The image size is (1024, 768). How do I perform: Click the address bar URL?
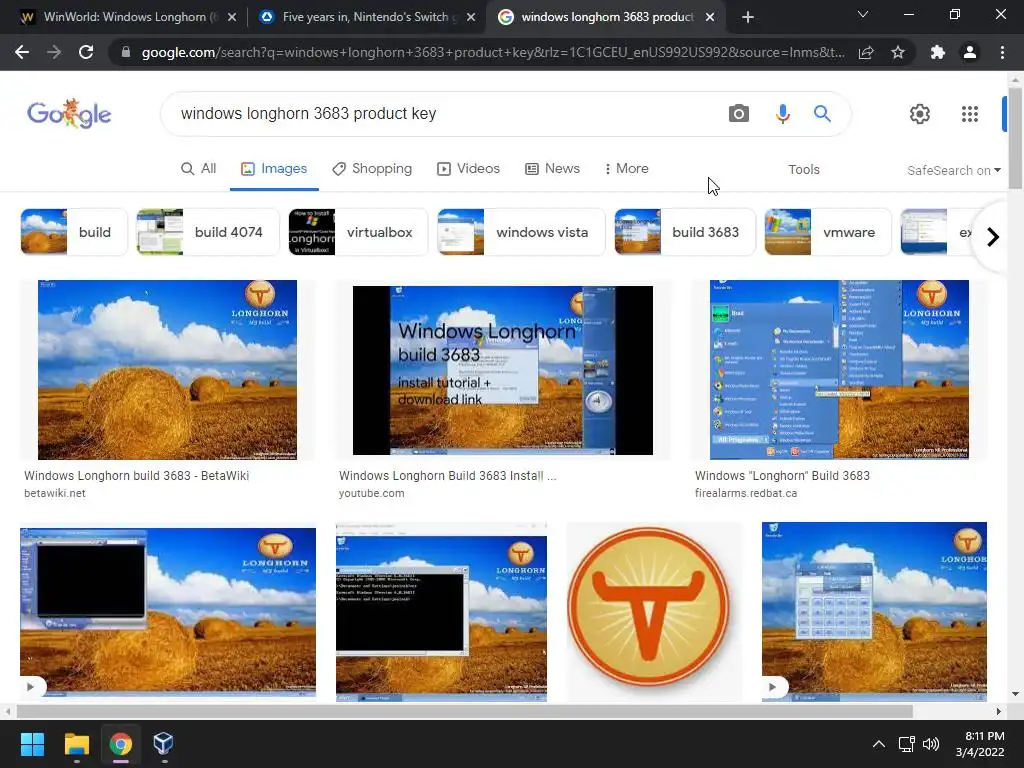coord(493,52)
